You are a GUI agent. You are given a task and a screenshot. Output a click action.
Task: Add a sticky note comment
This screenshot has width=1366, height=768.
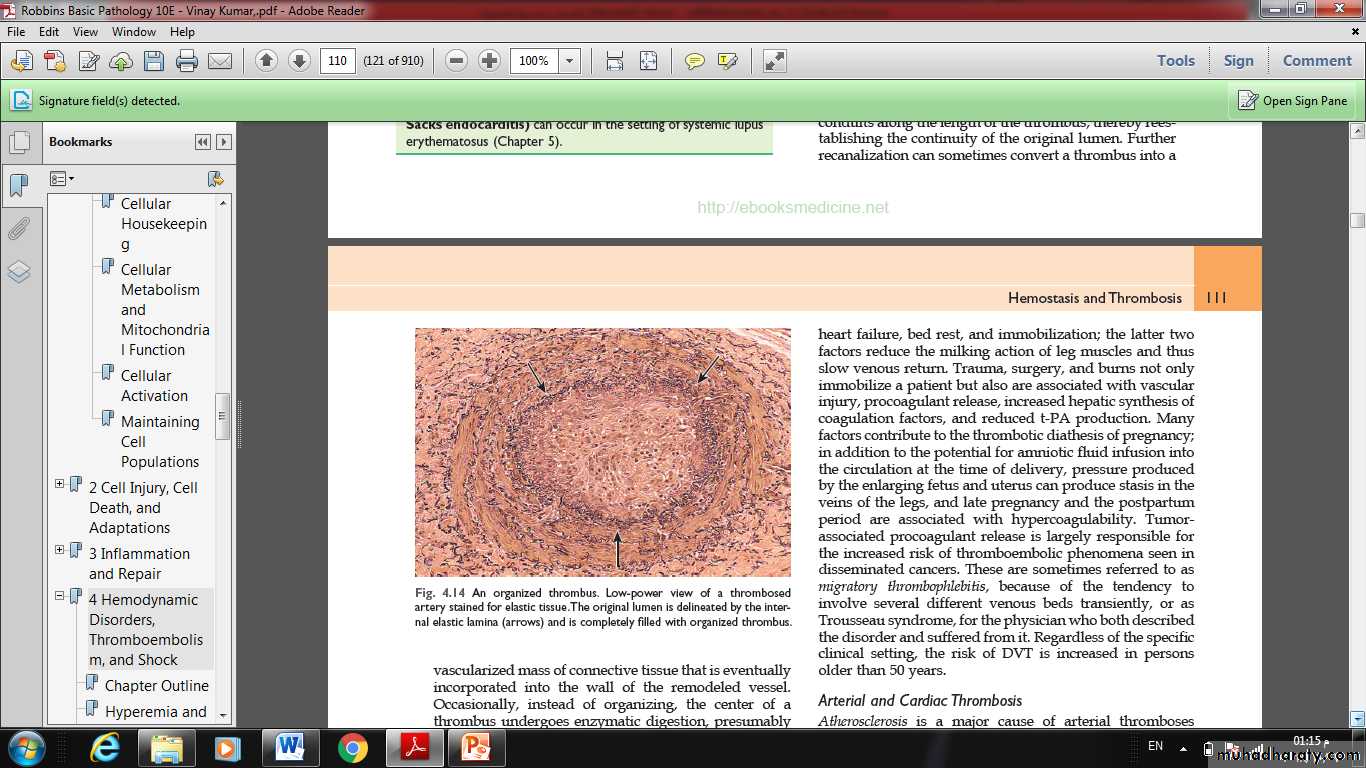coord(694,61)
